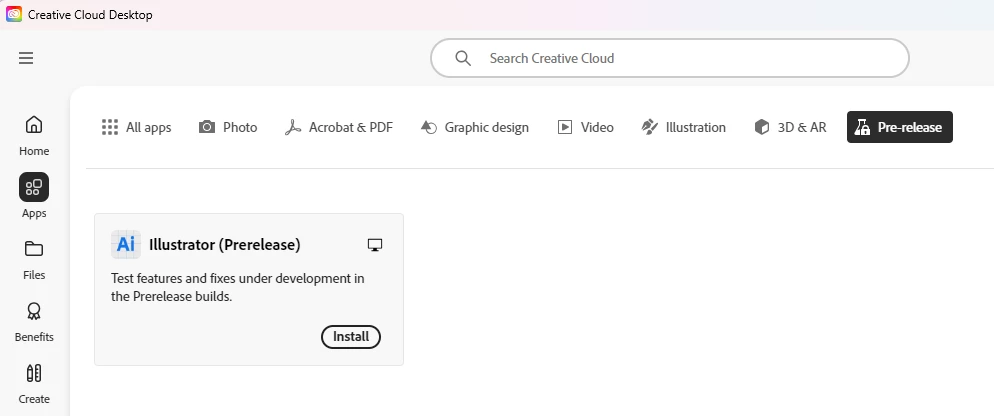Screen dimensions: 994x416
Task: Open the Benefits sidebar section
Action: 34,322
